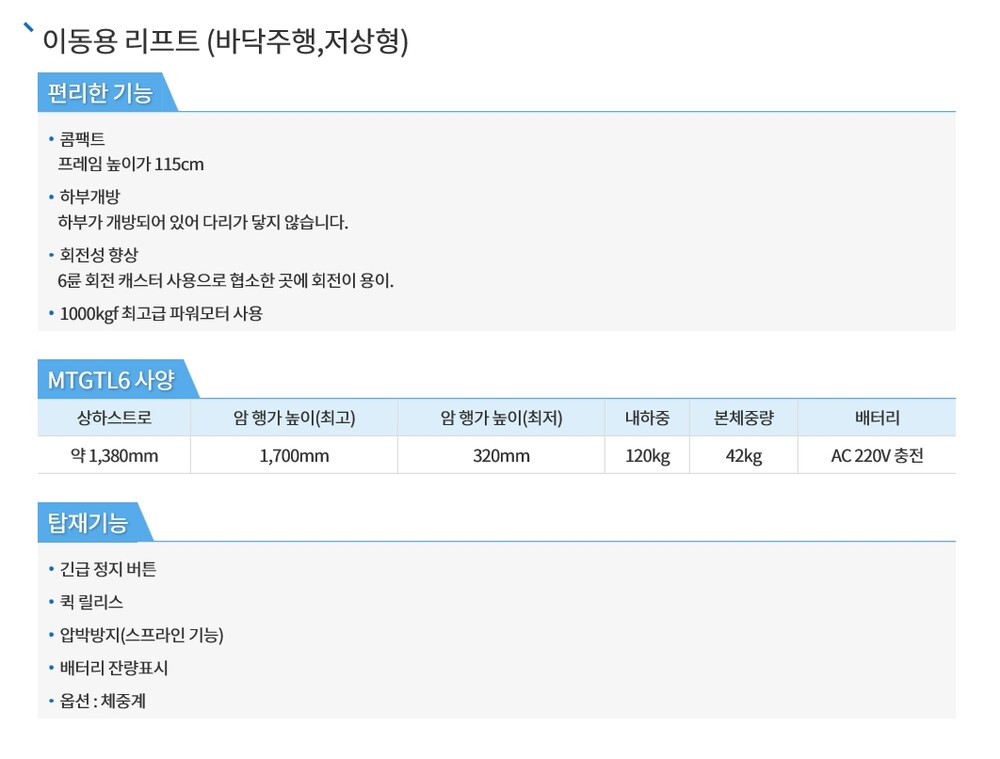Select the 탑재기능 section header
1000x759 pixels.
pos(88,522)
